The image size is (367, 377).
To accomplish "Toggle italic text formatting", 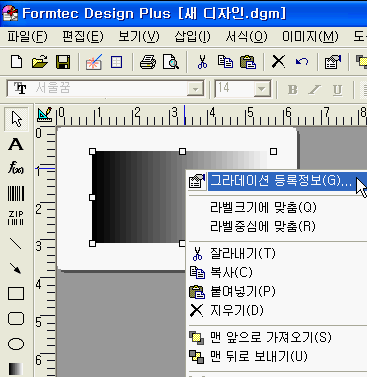I will [x=315, y=89].
